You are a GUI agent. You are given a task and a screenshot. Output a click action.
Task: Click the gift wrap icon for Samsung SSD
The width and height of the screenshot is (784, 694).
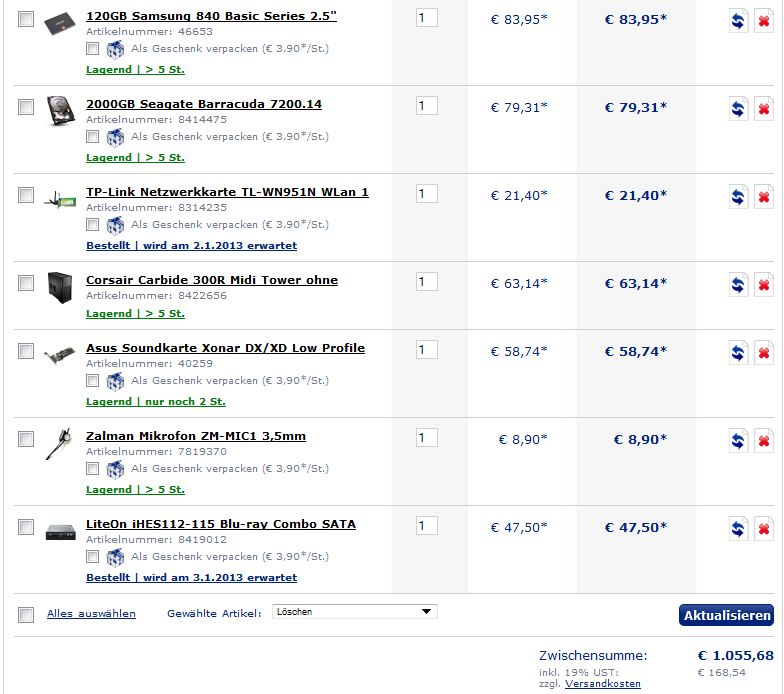point(115,49)
